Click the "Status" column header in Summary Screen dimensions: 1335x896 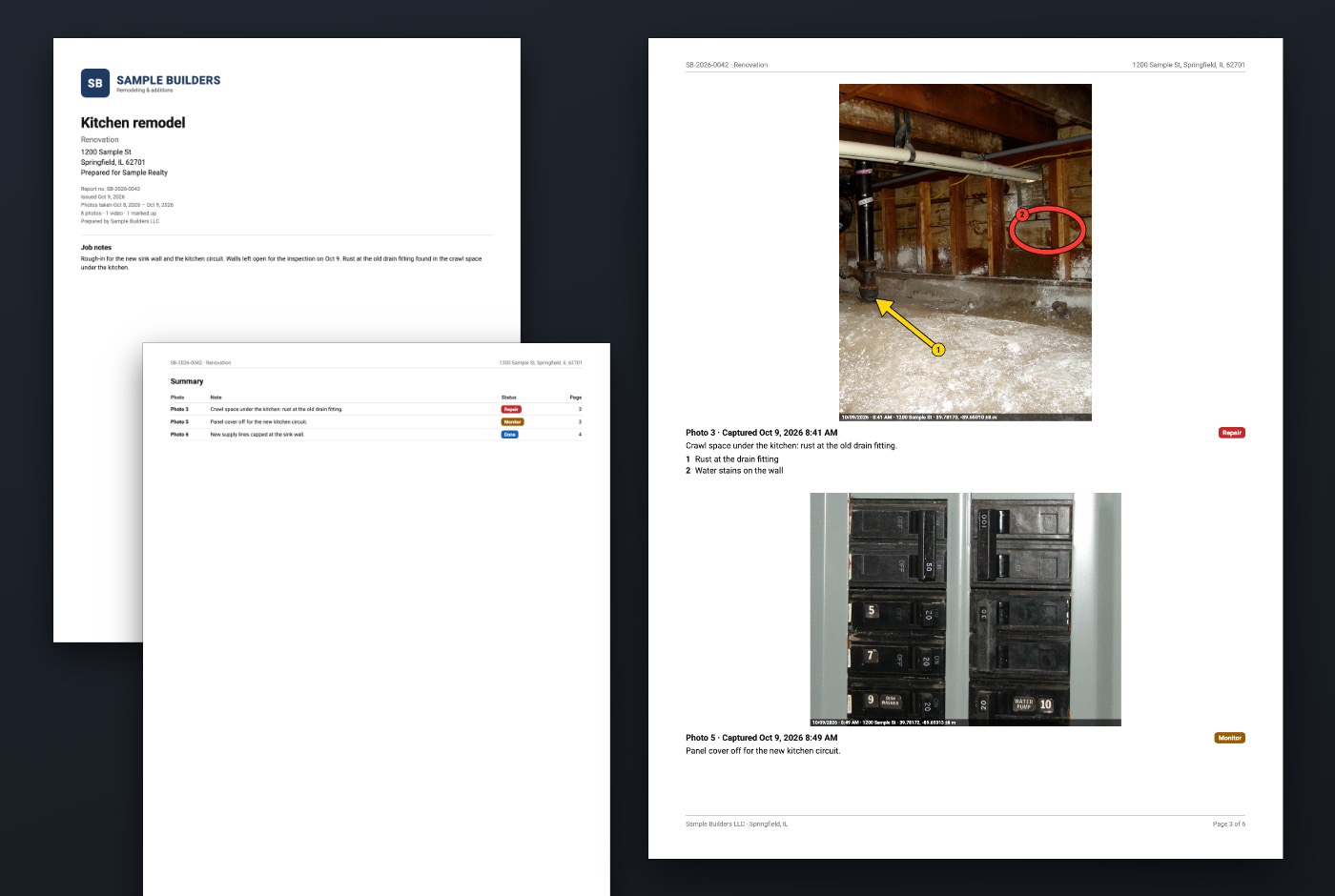(509, 397)
